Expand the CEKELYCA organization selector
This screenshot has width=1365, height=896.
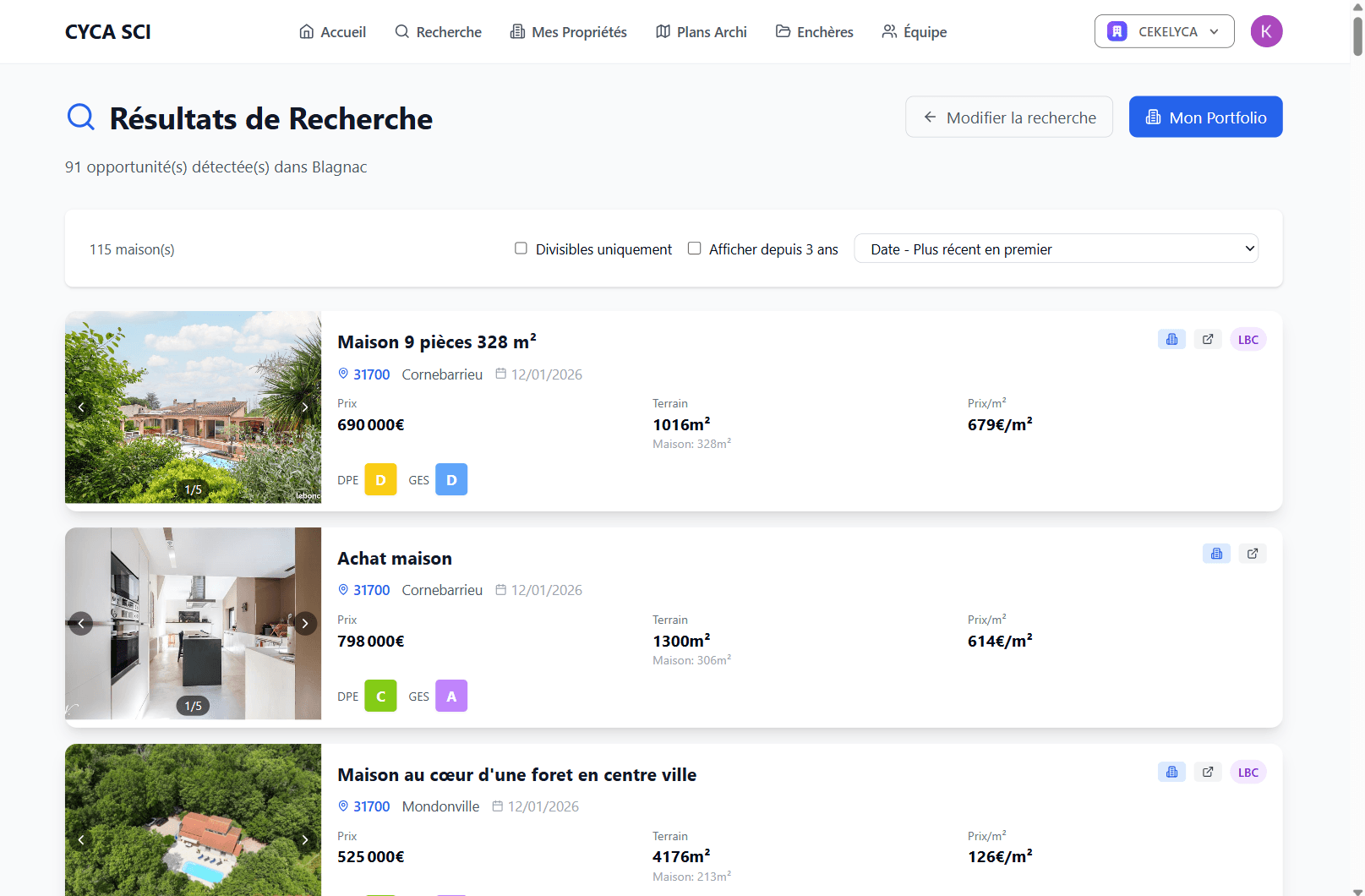[1164, 31]
